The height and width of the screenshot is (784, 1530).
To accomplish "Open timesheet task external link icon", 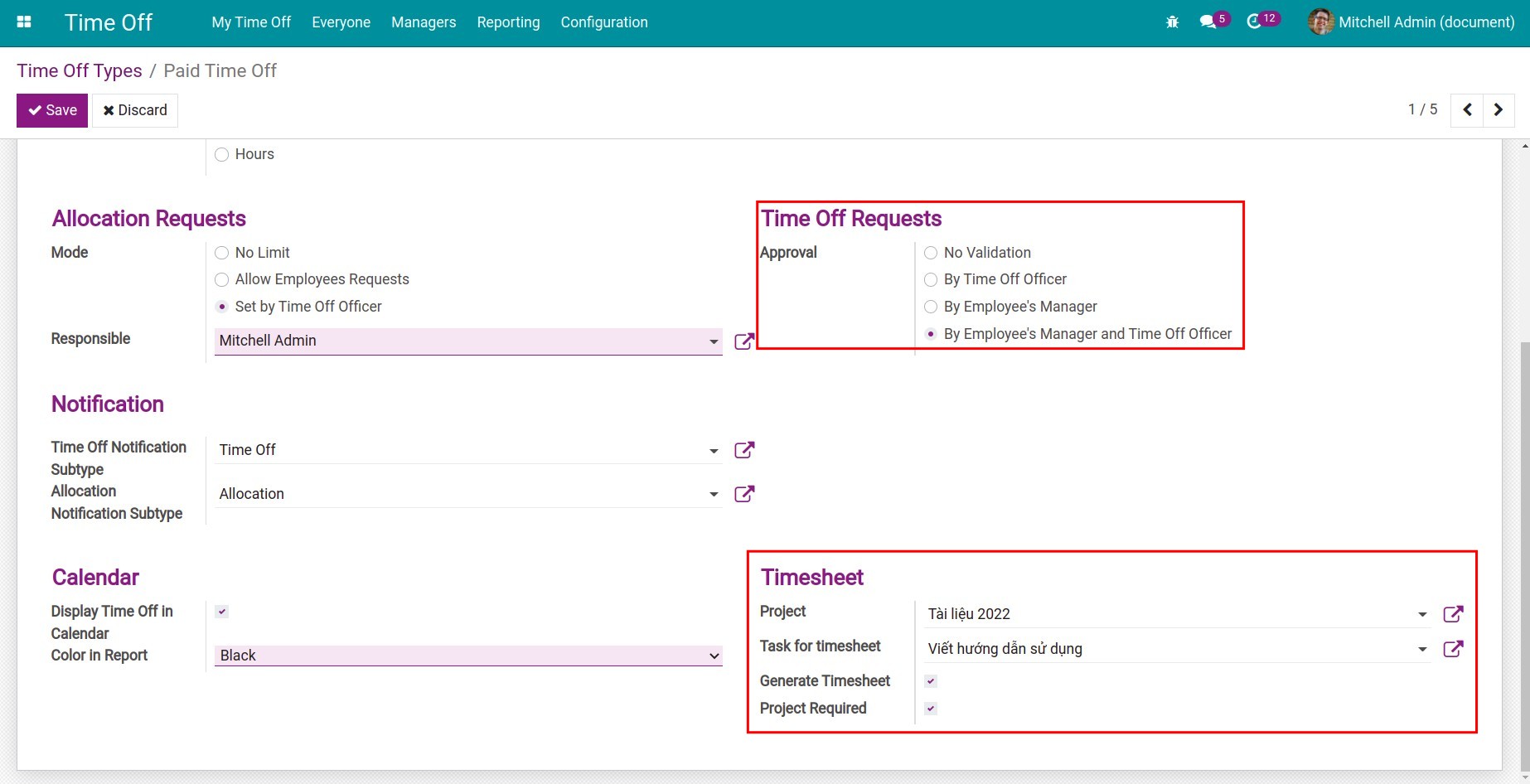I will pos(1454,649).
